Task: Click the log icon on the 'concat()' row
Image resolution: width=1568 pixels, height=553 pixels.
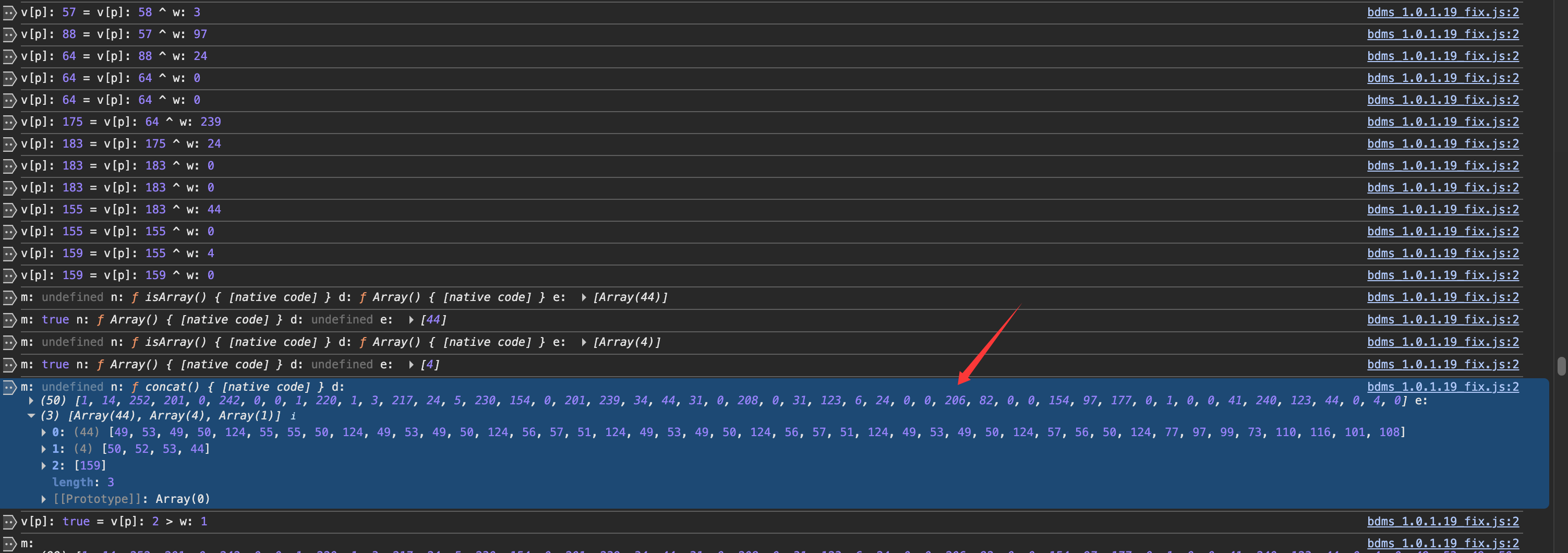Action: click(9, 387)
